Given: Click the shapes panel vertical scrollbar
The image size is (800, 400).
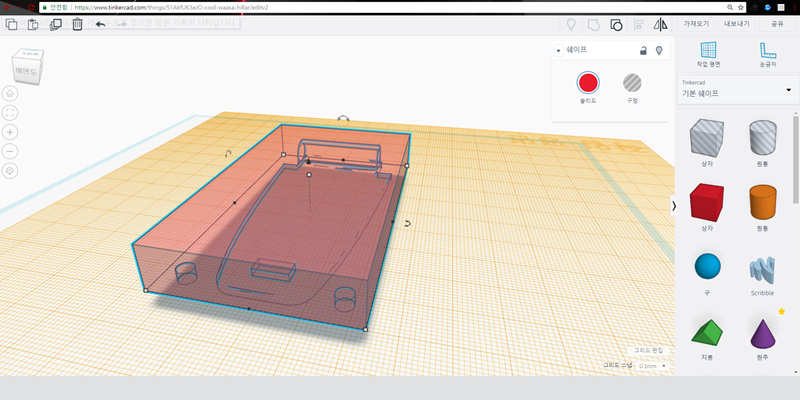Looking at the screenshot, I should pyautogui.click(x=795, y=158).
